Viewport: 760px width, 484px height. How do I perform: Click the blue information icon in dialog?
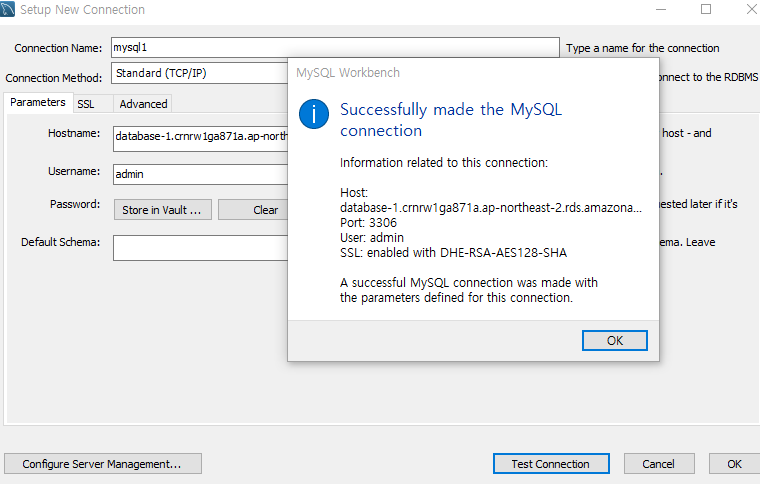(314, 114)
